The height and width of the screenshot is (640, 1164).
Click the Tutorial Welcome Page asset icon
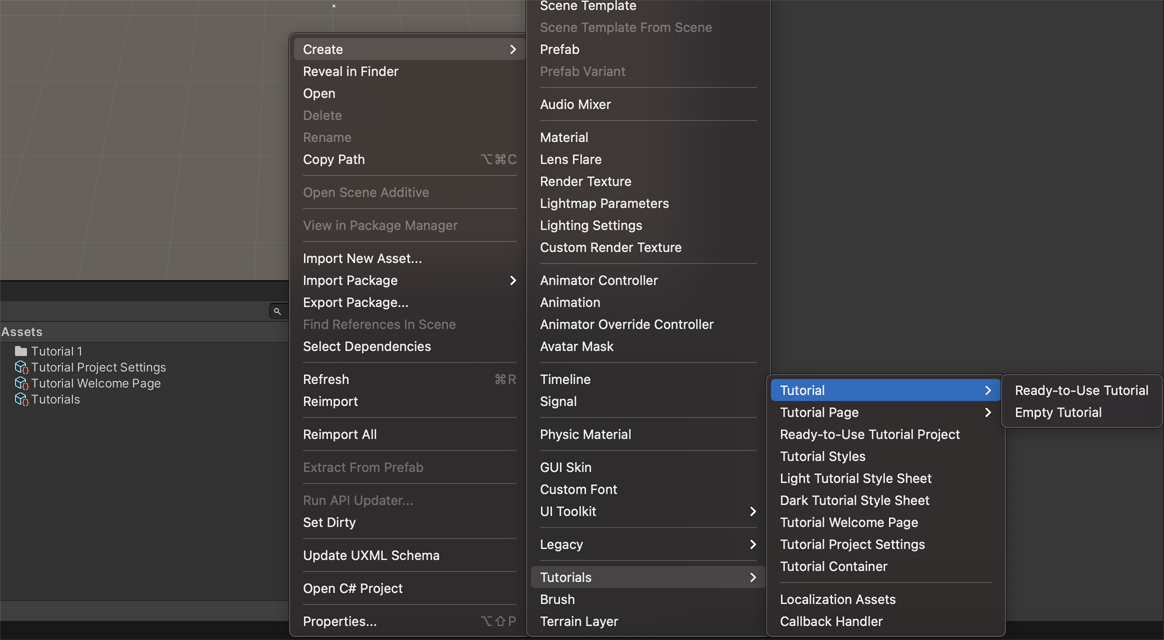point(20,383)
